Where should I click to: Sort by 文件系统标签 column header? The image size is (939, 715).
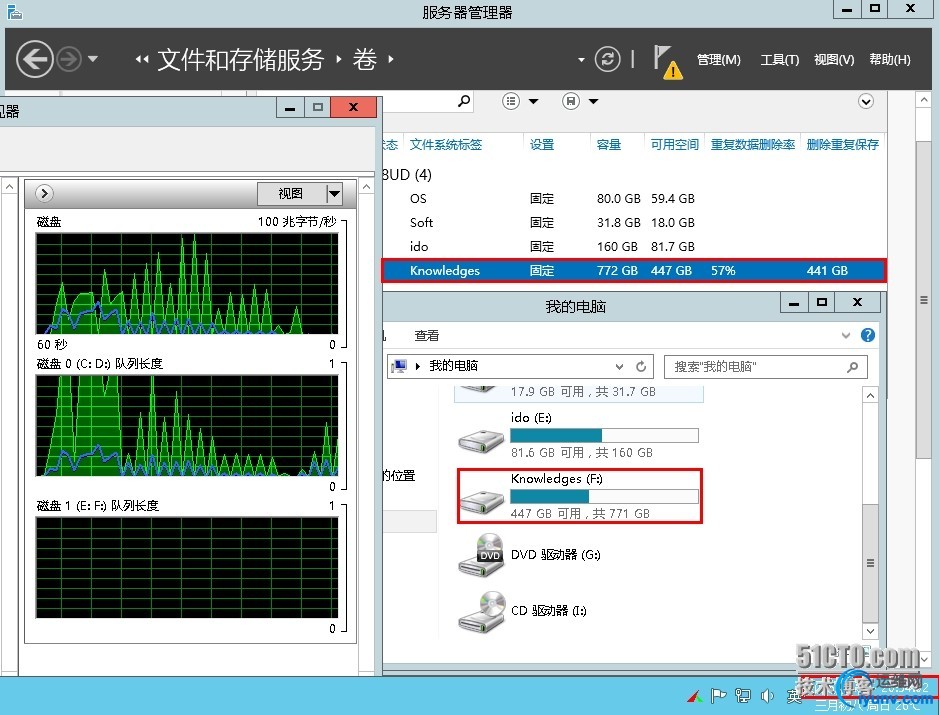pos(446,144)
